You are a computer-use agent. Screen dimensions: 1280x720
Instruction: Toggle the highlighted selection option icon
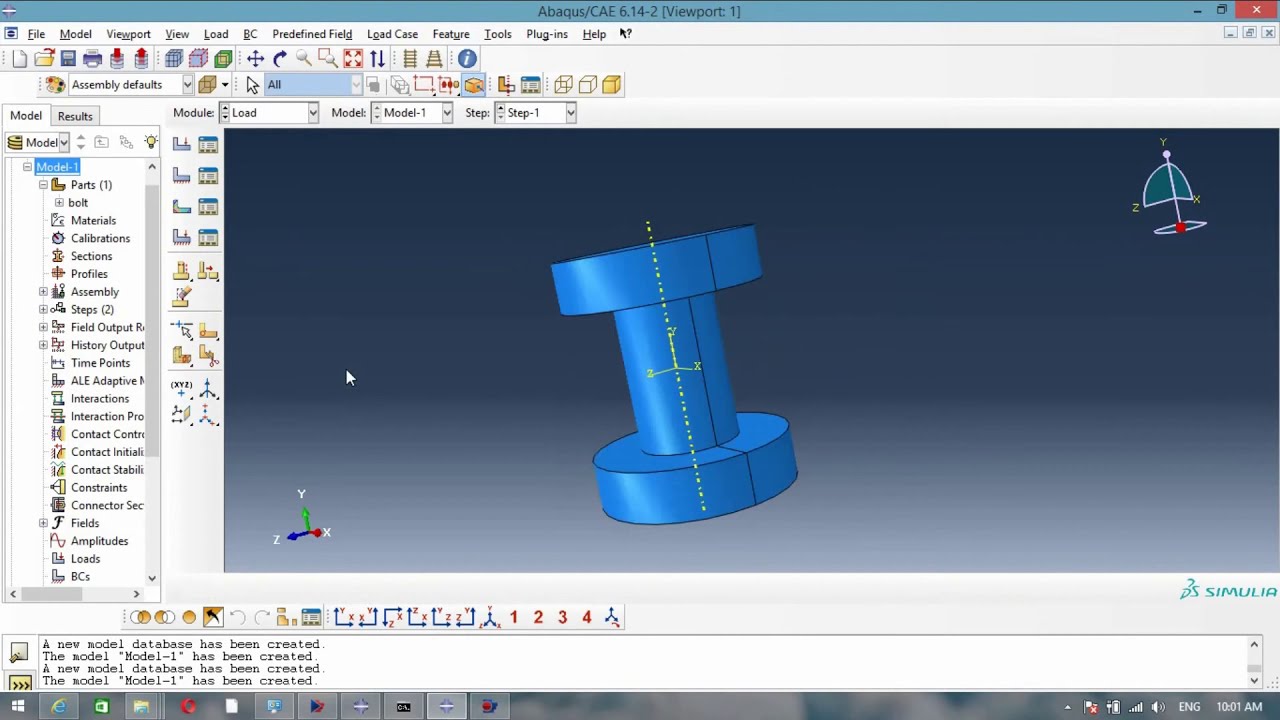[x=474, y=85]
